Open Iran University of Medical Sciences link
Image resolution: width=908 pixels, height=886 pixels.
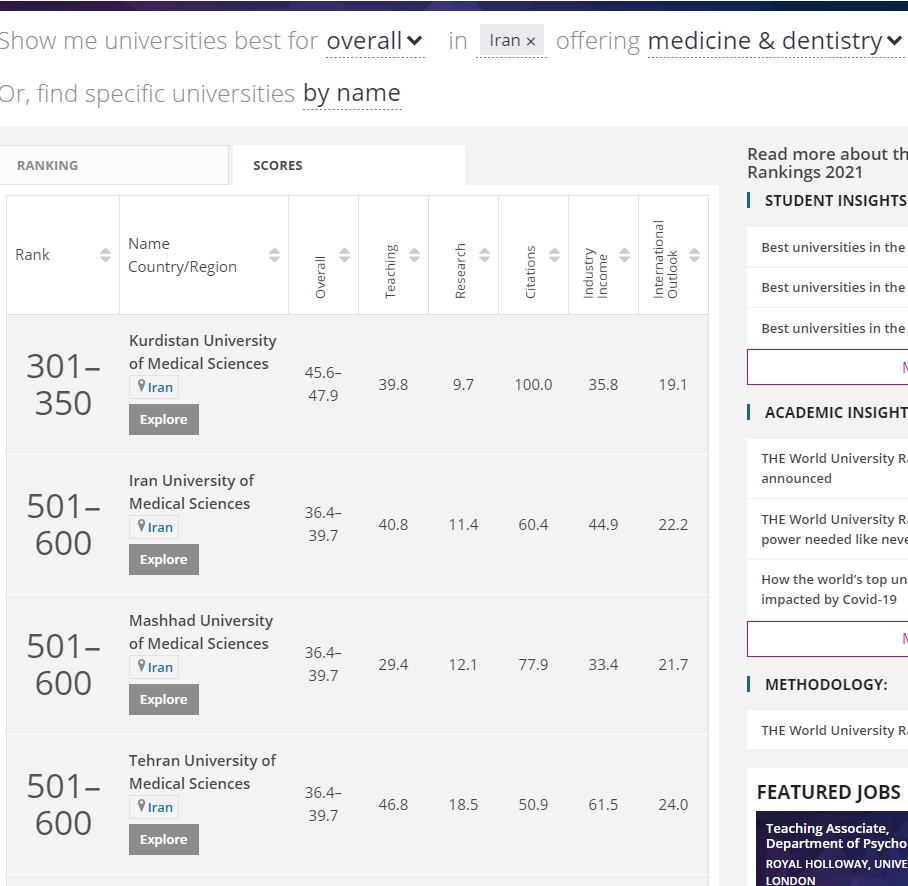pyautogui.click(x=191, y=492)
